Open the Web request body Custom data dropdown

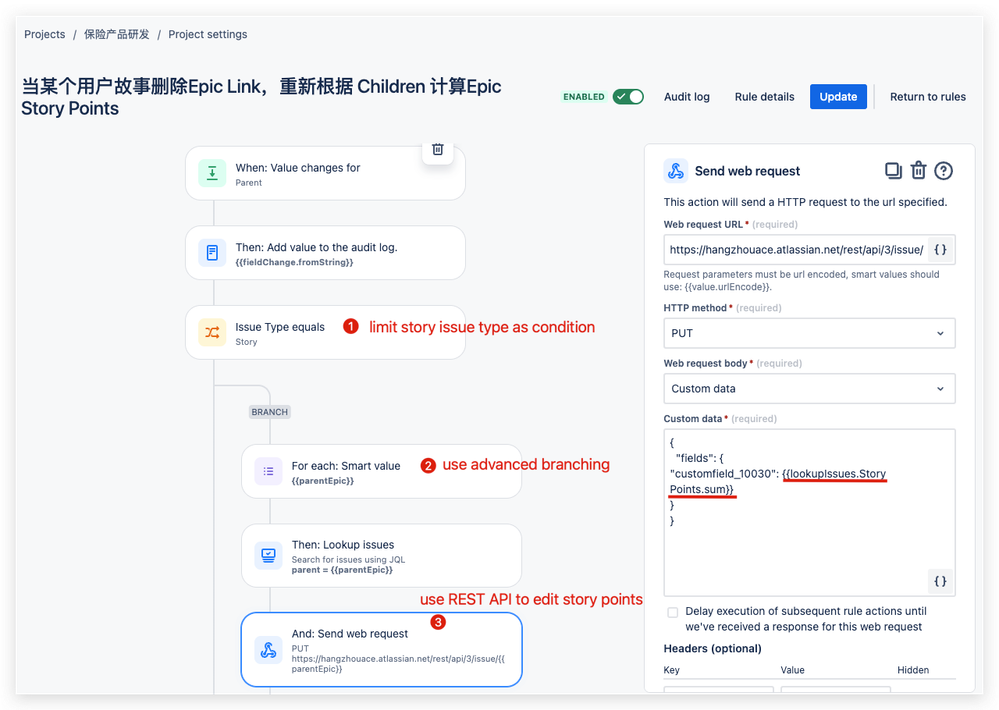[x=809, y=389]
